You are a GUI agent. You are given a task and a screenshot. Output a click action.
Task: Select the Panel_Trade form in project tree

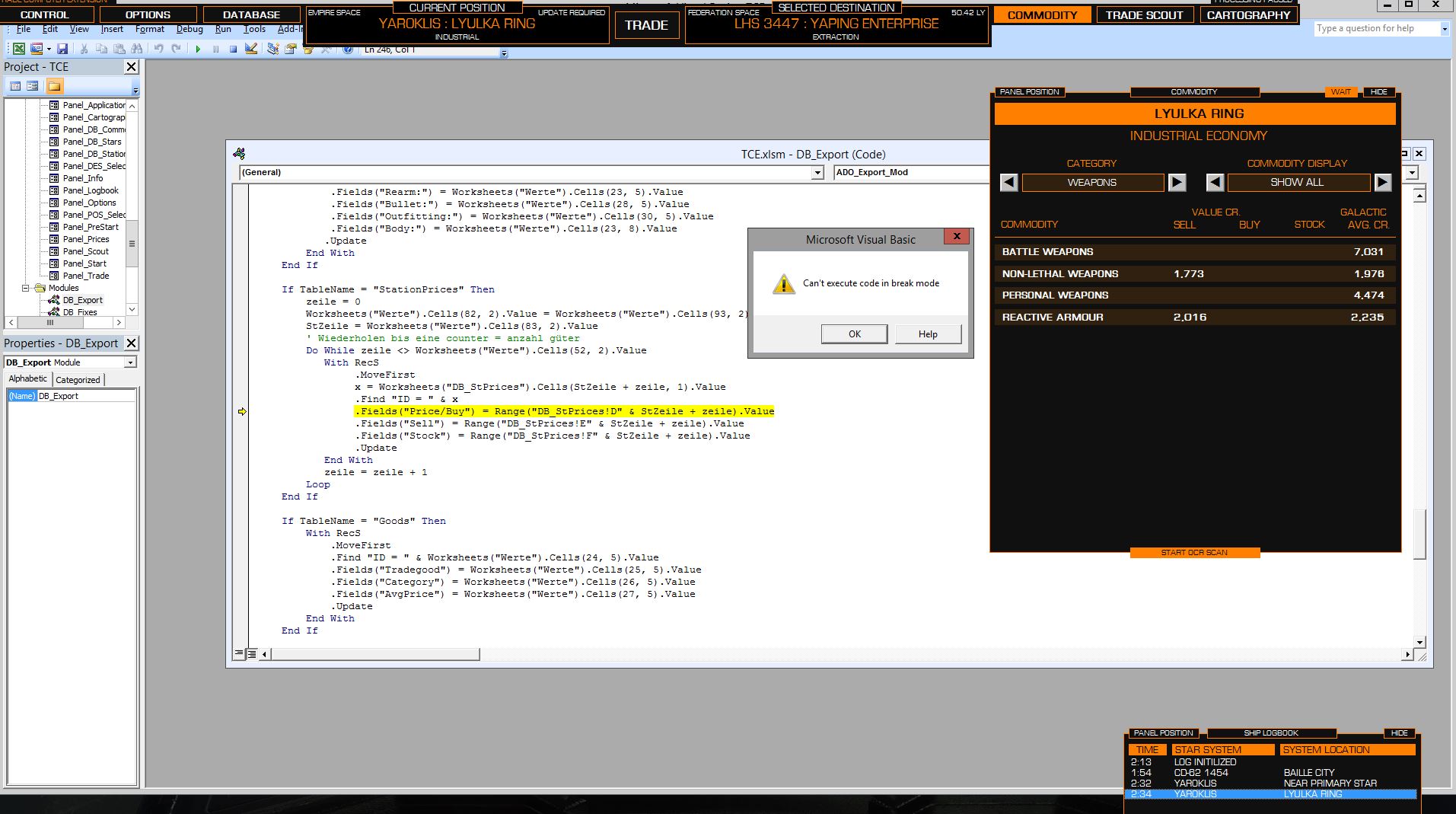point(86,276)
